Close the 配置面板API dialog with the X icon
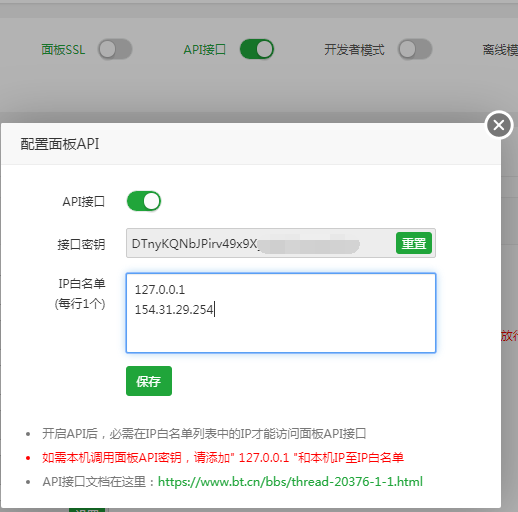The image size is (518, 512). pyautogui.click(x=499, y=125)
